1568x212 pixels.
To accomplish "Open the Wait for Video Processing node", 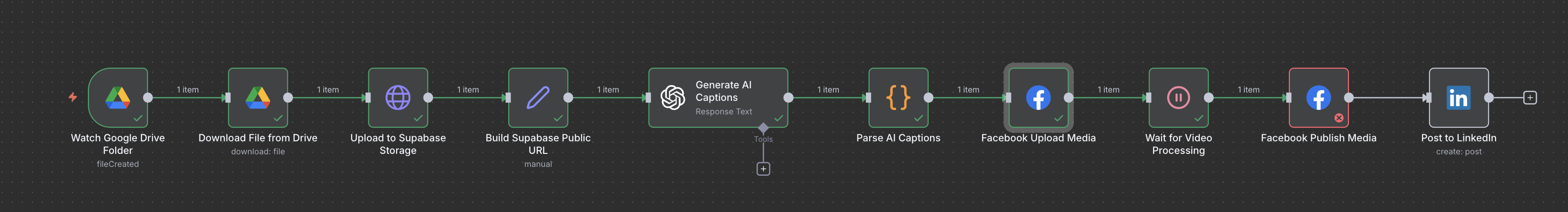I will coord(1178,98).
